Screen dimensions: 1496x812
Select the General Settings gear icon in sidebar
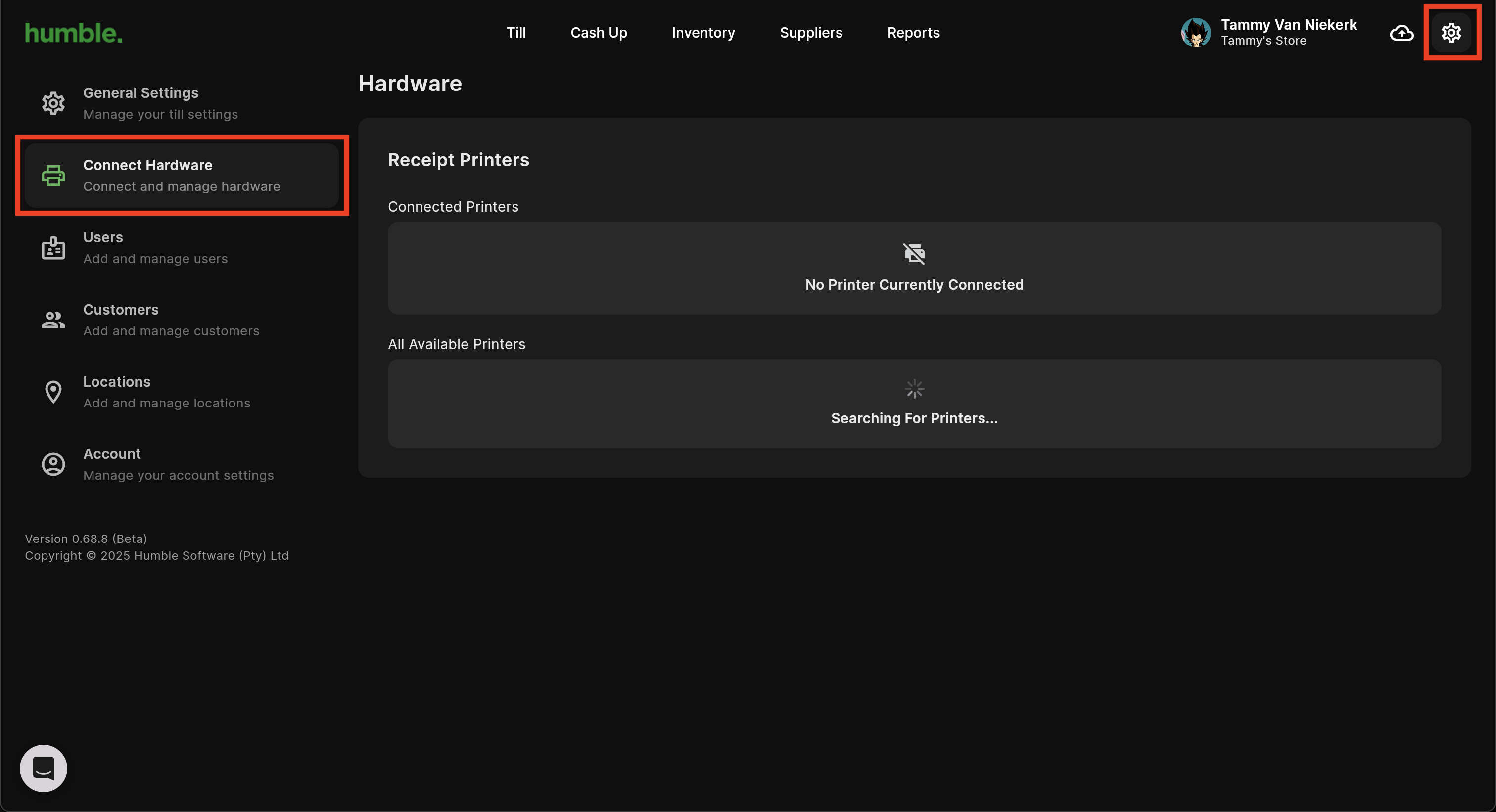pos(53,103)
